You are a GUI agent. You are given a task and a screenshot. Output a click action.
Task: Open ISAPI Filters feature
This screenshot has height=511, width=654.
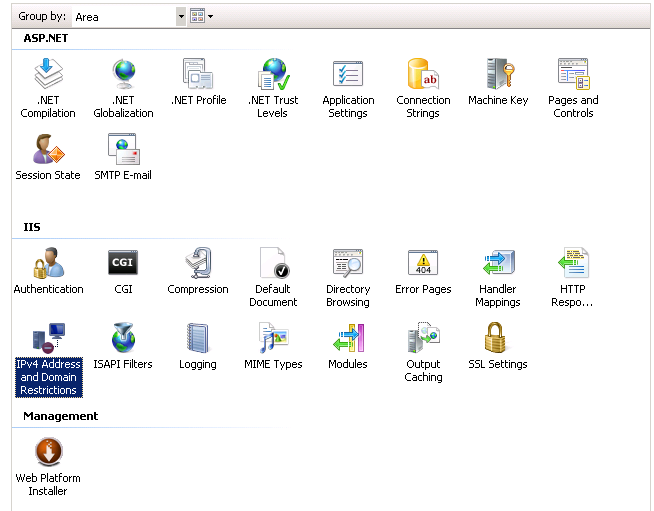(x=123, y=346)
